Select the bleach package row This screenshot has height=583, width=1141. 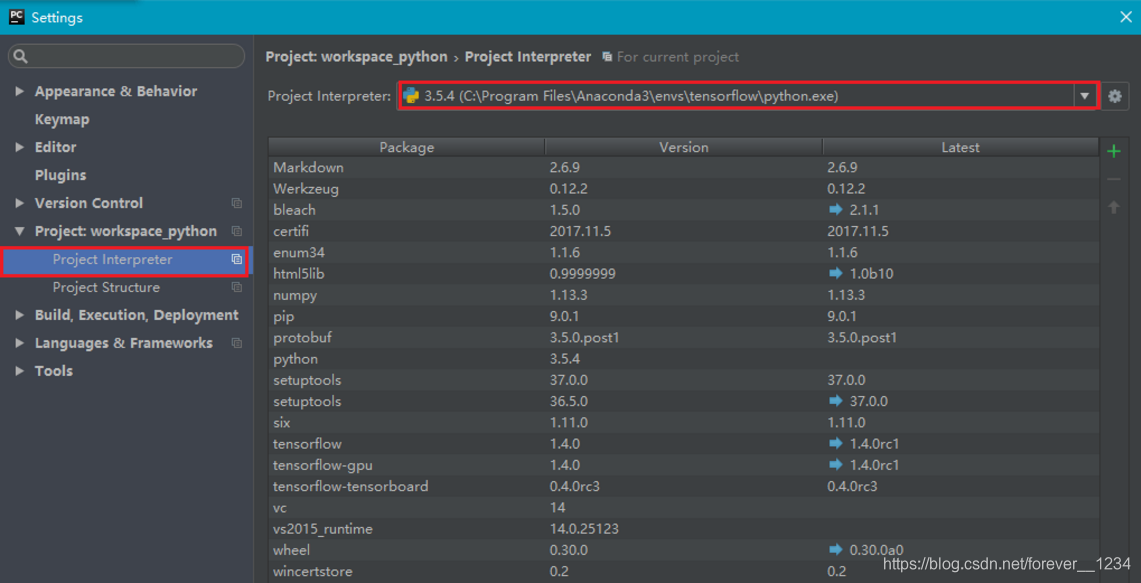coord(683,210)
